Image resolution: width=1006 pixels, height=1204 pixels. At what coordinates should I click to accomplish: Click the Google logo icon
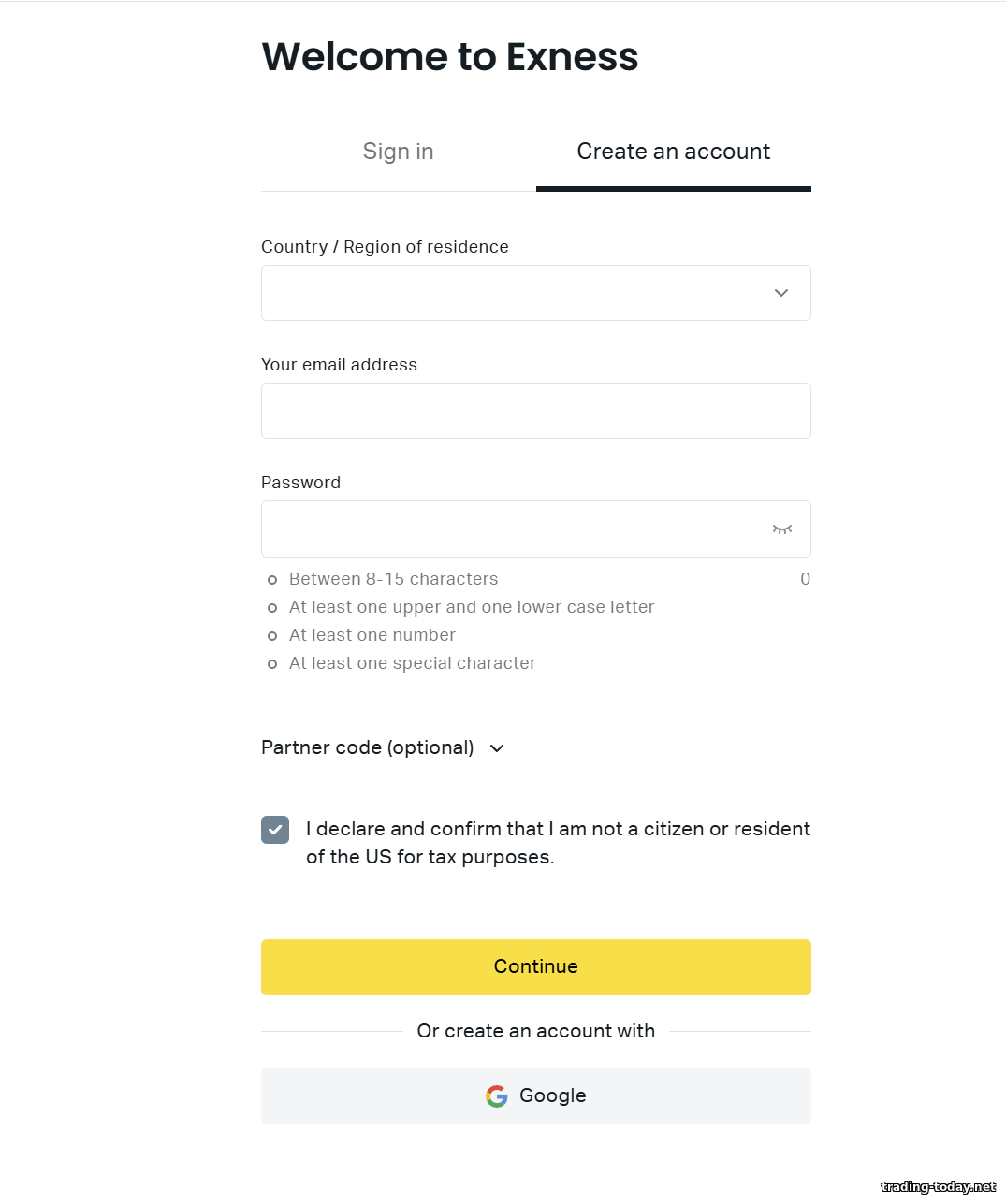497,1096
